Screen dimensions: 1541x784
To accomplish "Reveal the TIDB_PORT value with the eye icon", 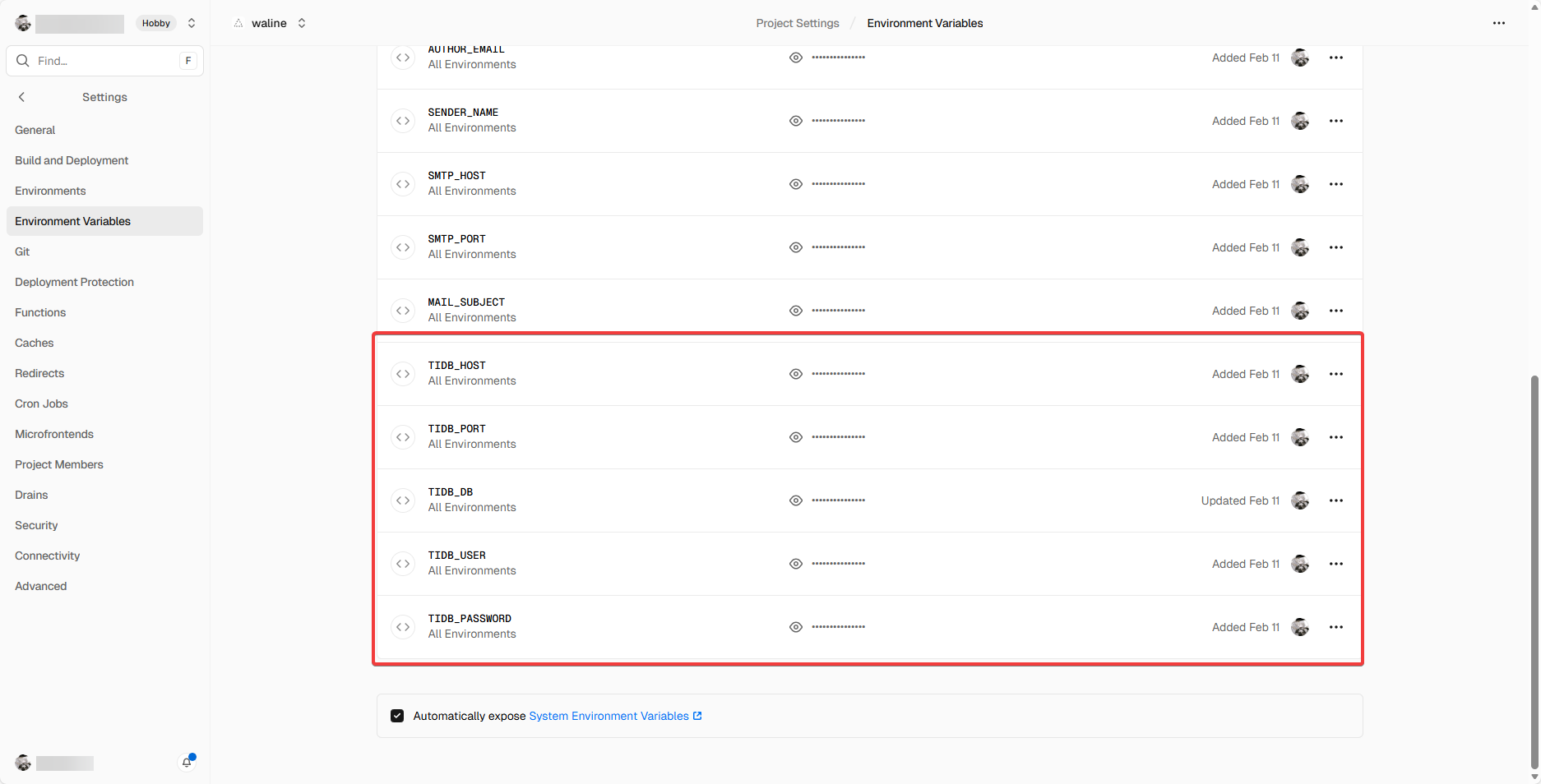I will point(795,437).
